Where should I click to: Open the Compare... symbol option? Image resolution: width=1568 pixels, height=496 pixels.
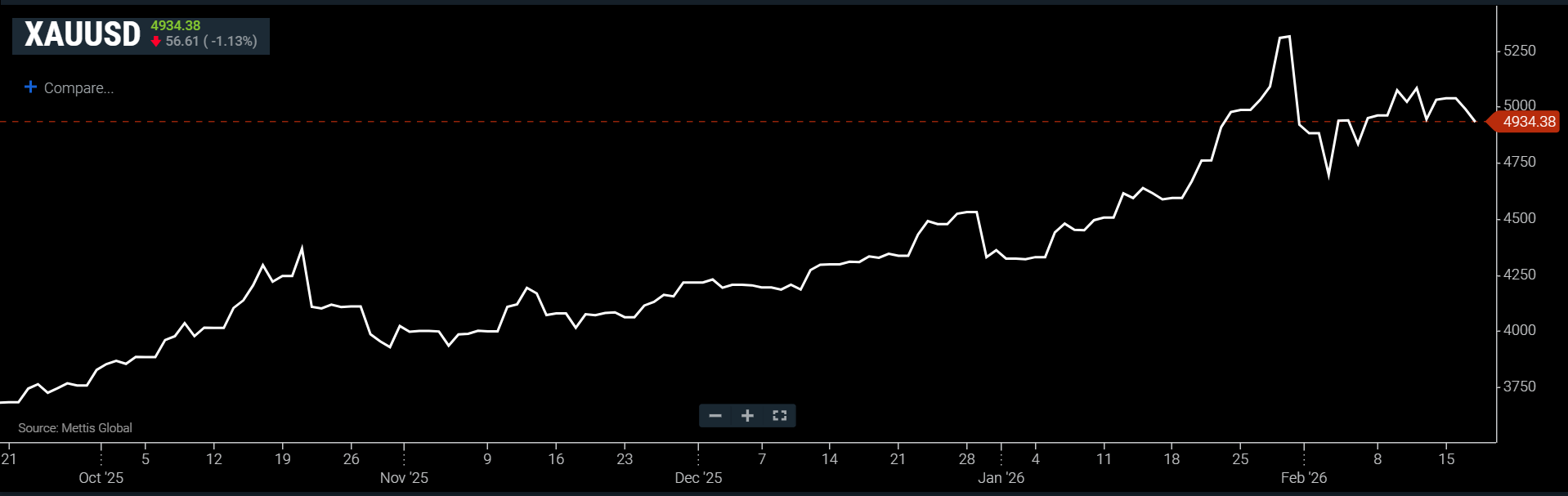pyautogui.click(x=78, y=88)
